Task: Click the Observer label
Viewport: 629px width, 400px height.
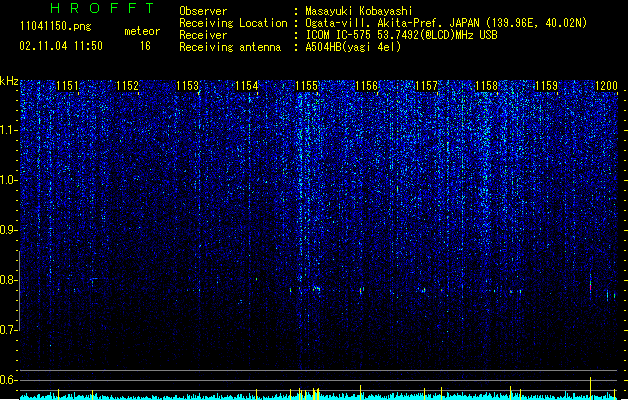Action: [203, 11]
